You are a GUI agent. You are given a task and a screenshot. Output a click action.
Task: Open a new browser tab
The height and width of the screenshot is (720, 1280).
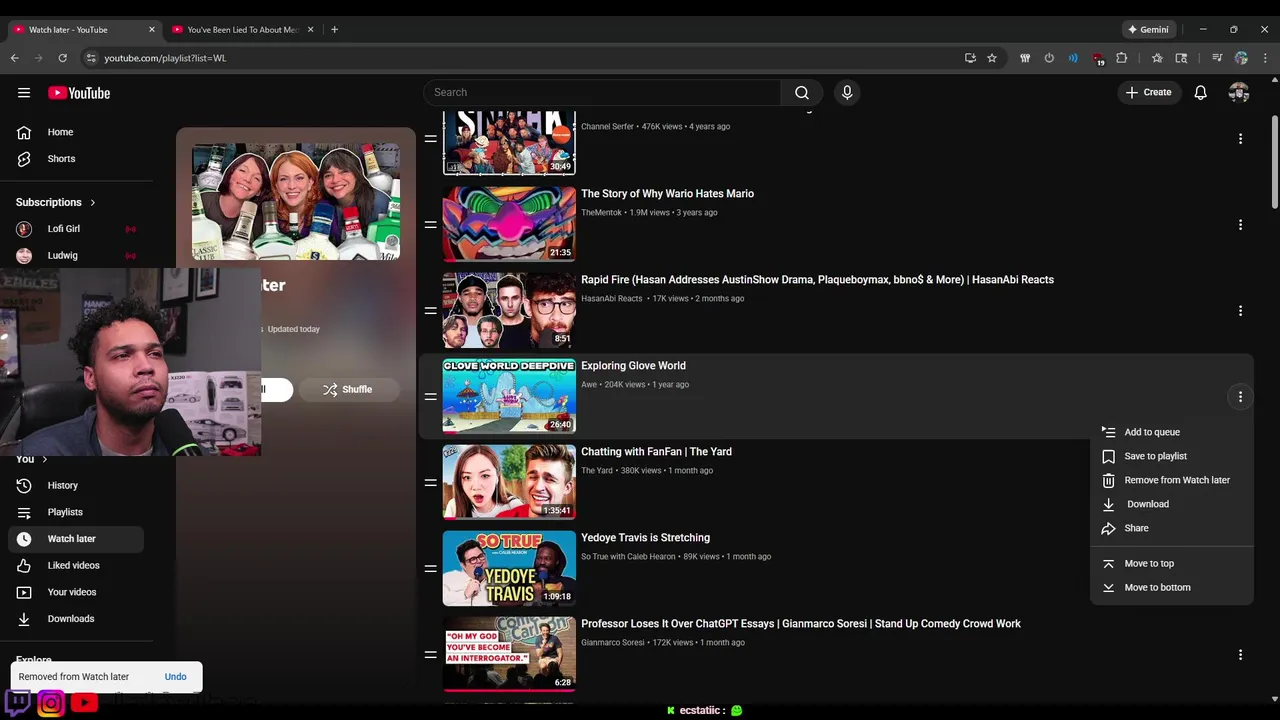tap(334, 30)
